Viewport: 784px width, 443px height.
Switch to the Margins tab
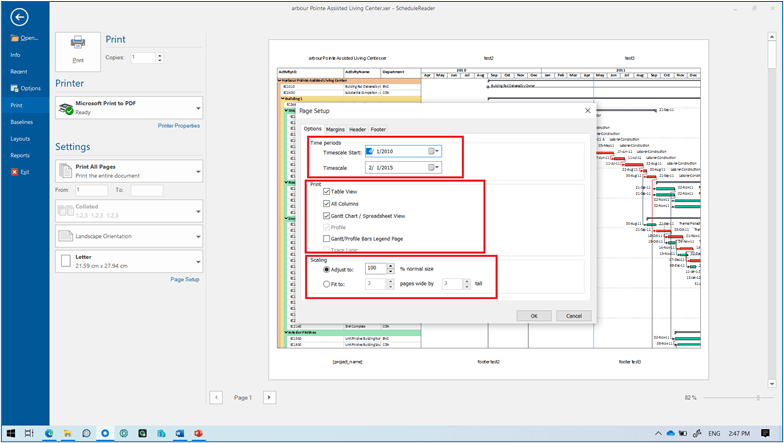335,129
